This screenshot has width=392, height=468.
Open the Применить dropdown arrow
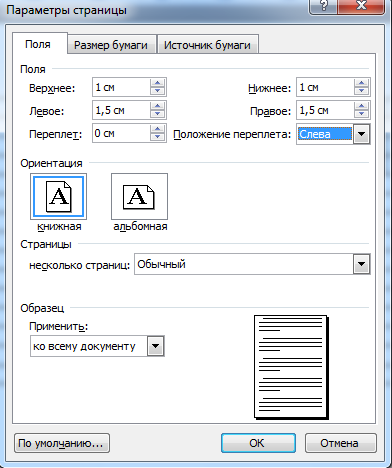tap(155, 346)
